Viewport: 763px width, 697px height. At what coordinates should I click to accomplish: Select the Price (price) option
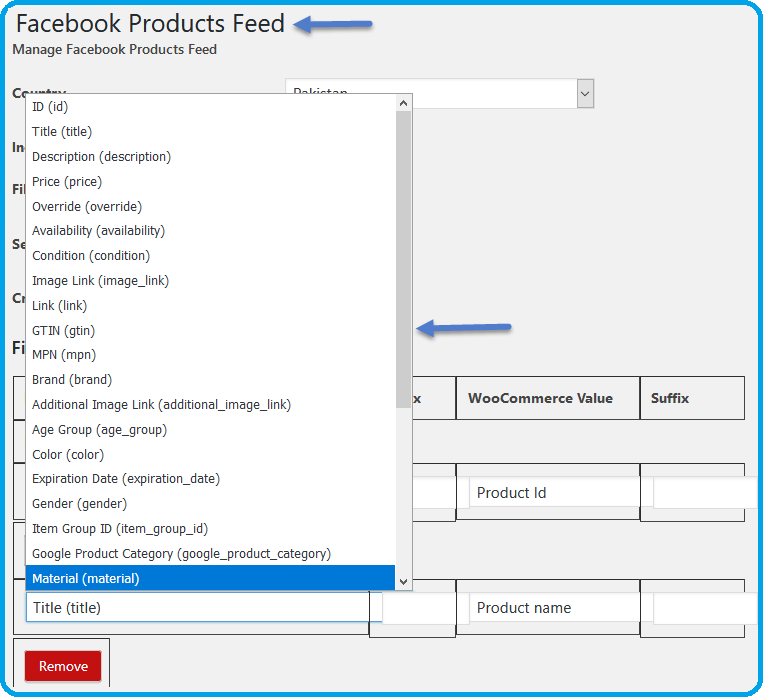click(210, 182)
